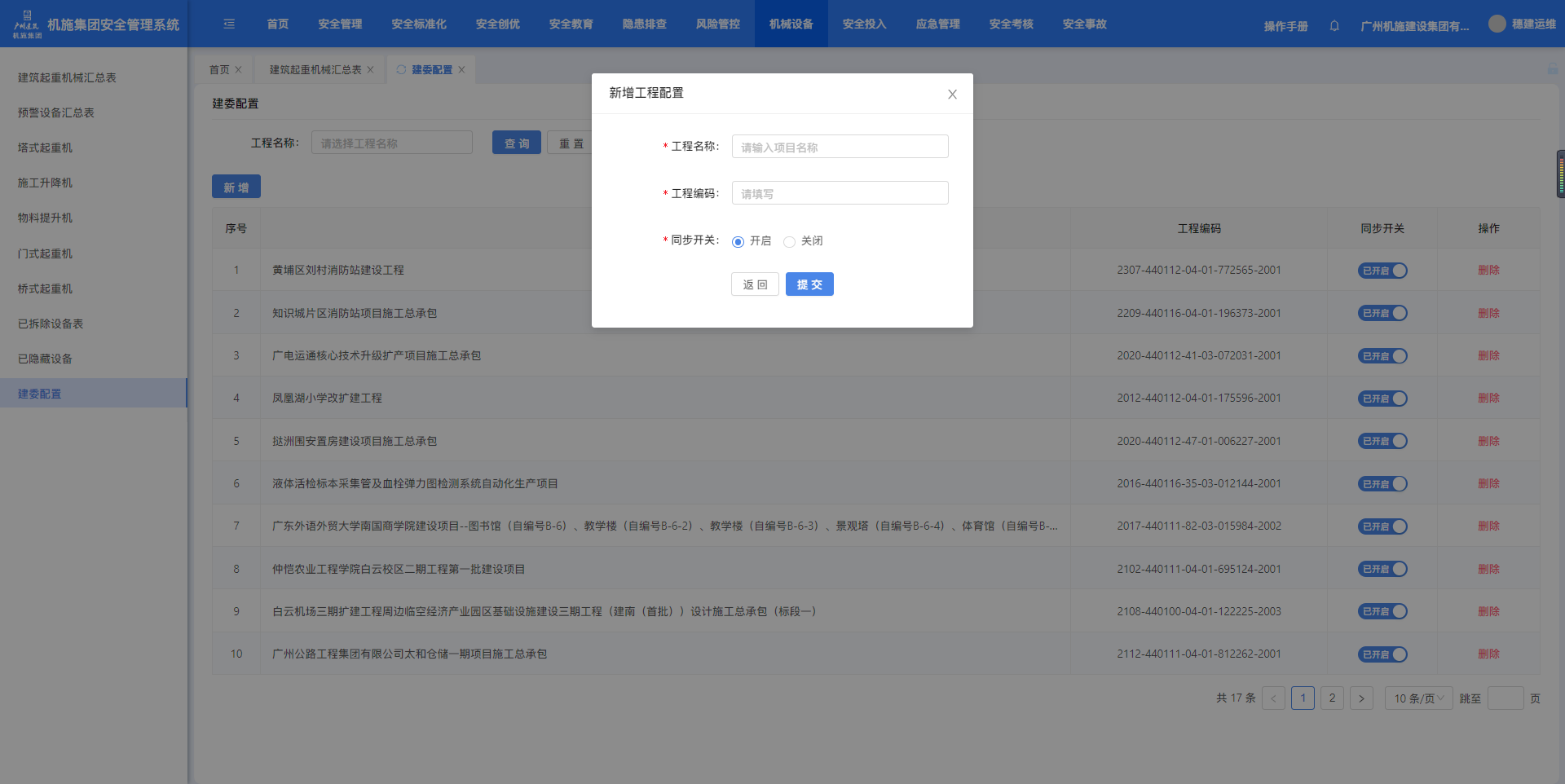
Task: Toggle sync switch for 黄埔区刘村消防站建设工程
Action: point(1382,271)
